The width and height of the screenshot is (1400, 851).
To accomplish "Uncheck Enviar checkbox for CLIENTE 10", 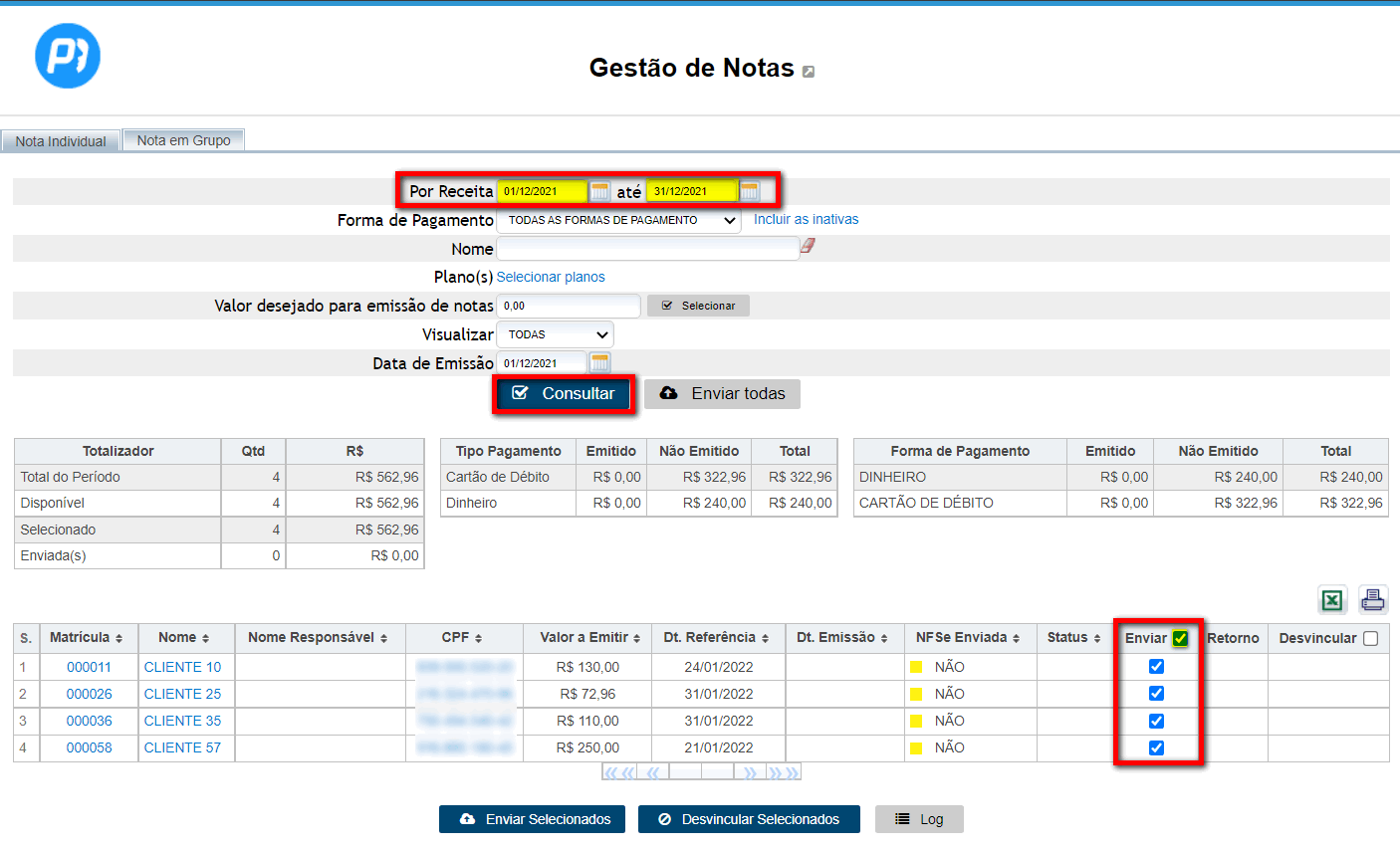I will coord(1156,667).
